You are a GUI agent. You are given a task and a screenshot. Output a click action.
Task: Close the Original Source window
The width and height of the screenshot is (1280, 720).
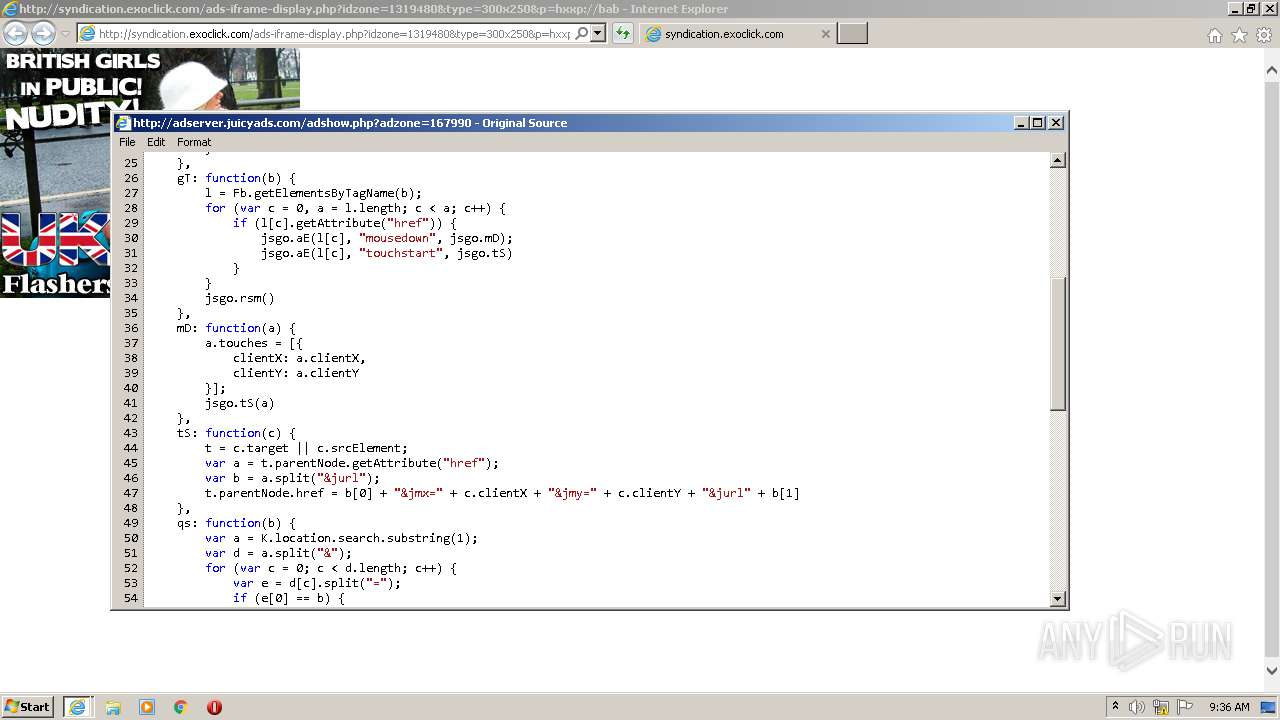click(1056, 122)
